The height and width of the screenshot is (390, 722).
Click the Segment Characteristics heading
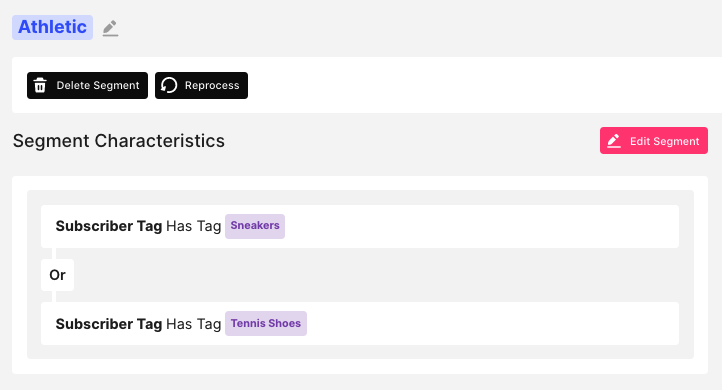coord(119,141)
